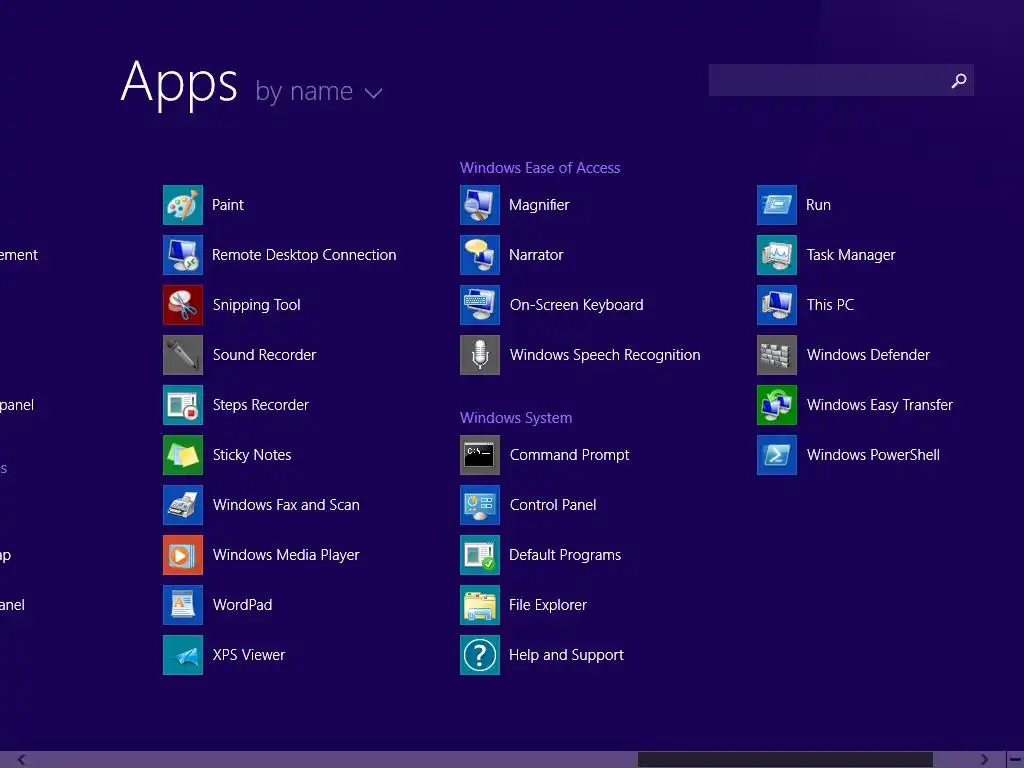The width and height of the screenshot is (1024, 768).
Task: Click the 'On-Screen Keyboard' label
Action: (x=577, y=305)
